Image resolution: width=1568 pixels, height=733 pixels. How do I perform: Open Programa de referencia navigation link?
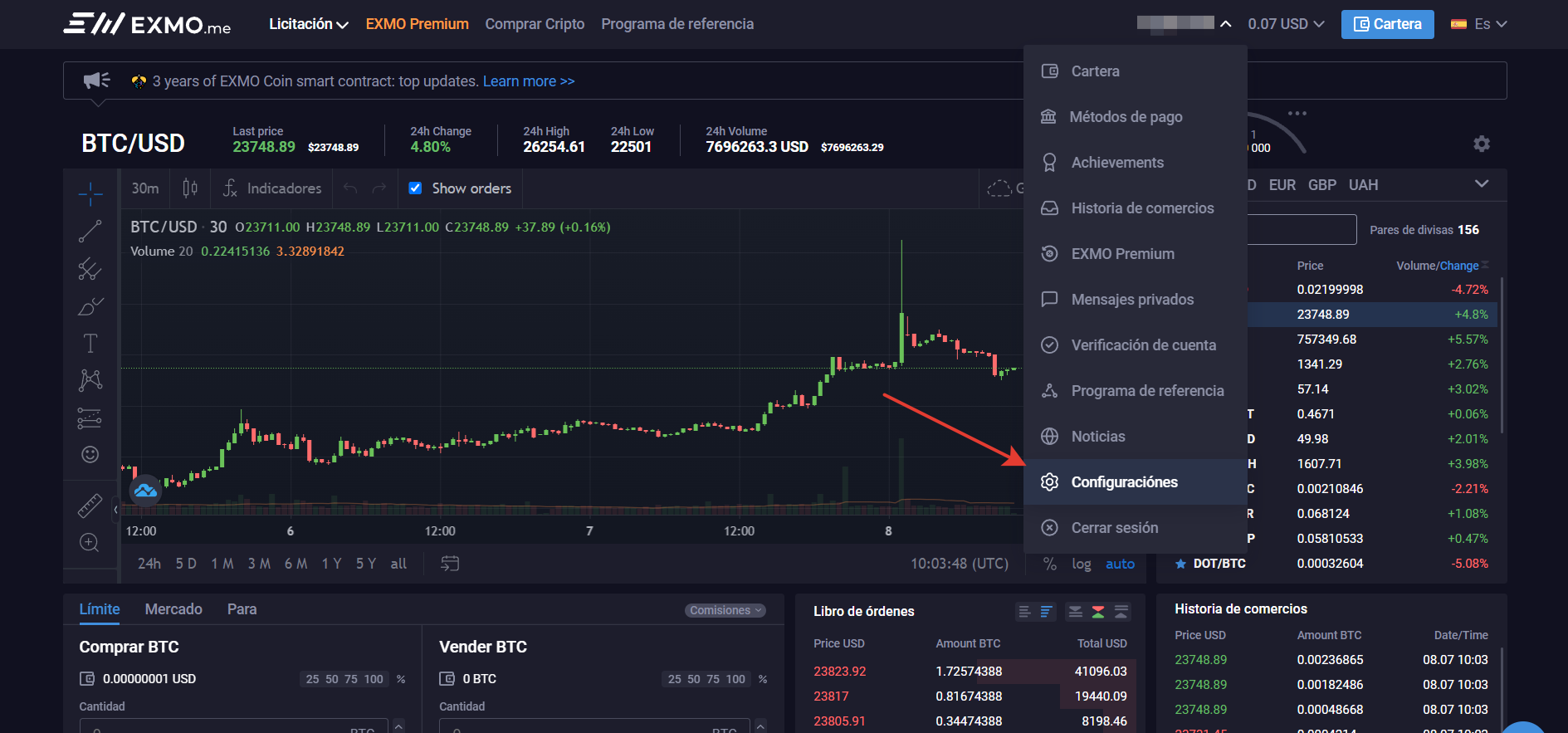click(x=677, y=24)
